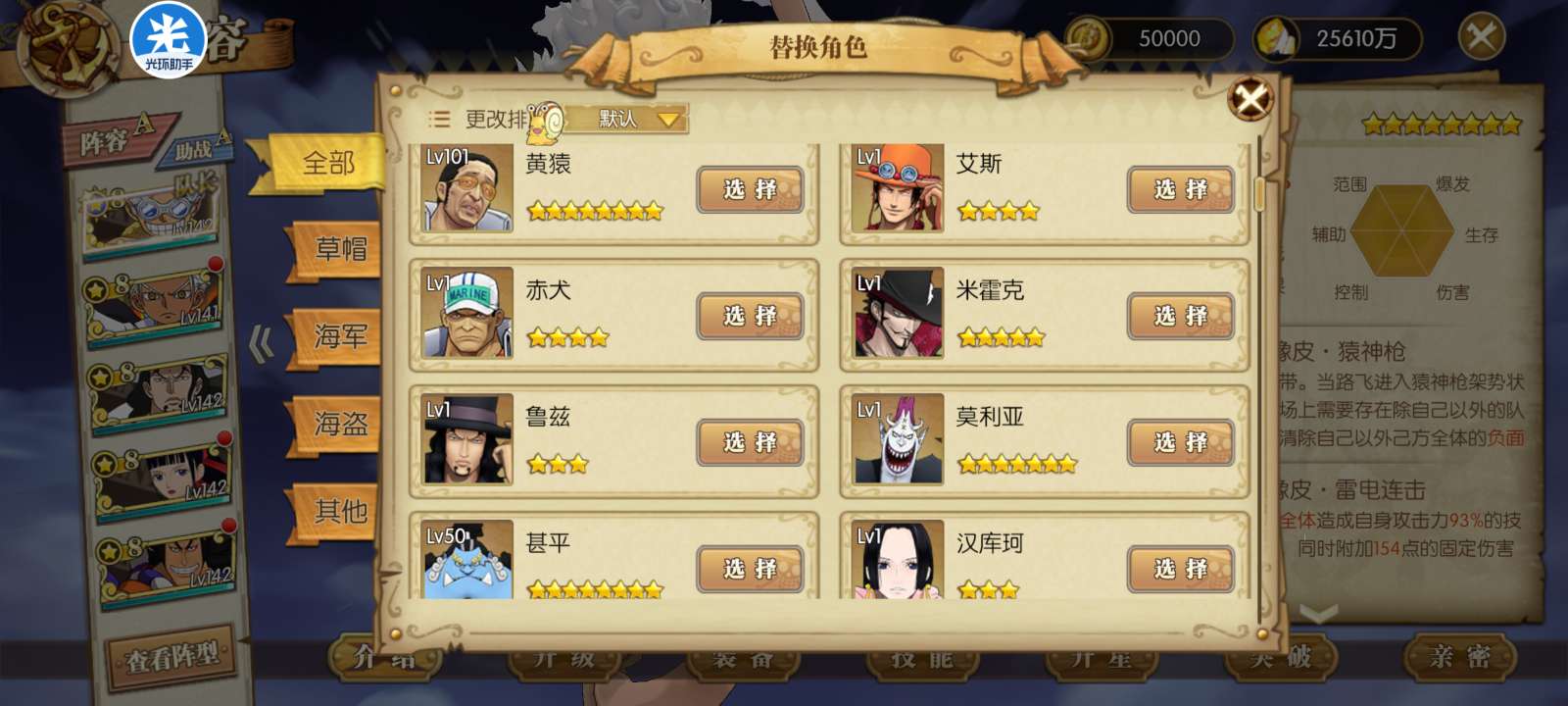Click the 甚平 Lv50 portrait
The width and height of the screenshot is (1568, 706).
click(467, 560)
